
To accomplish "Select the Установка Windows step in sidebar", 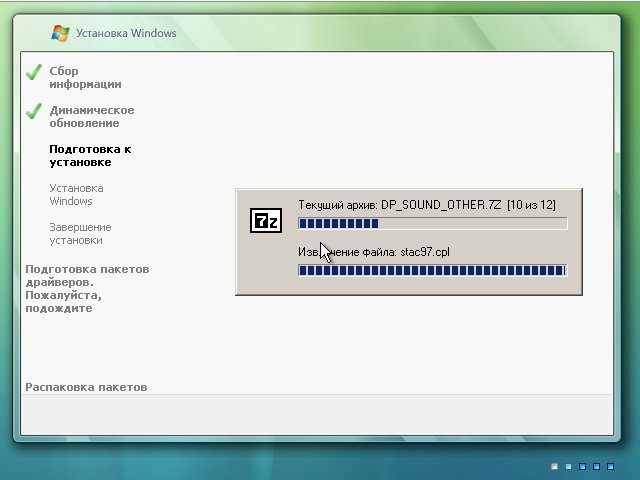I will point(76,195).
